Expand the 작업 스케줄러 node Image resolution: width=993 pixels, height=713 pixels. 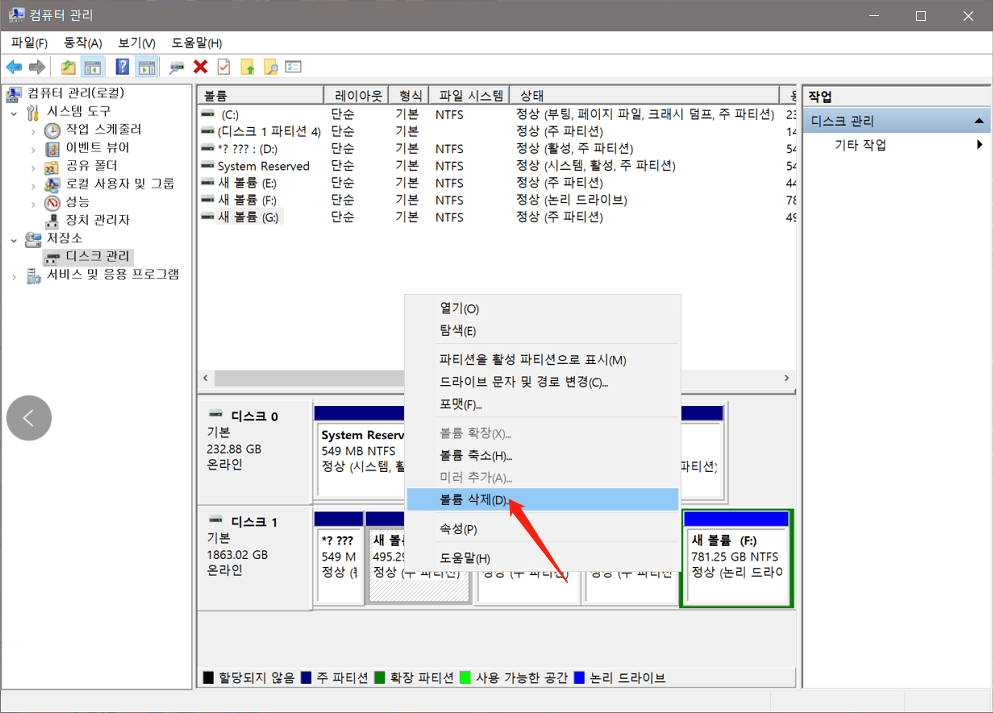point(33,130)
